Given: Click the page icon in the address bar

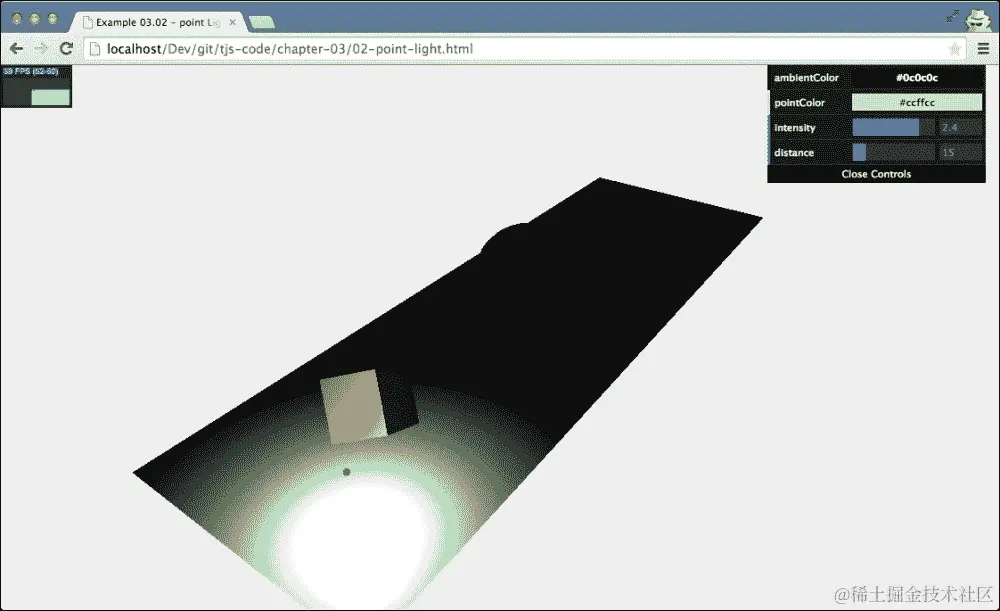Looking at the screenshot, I should tap(97, 48).
